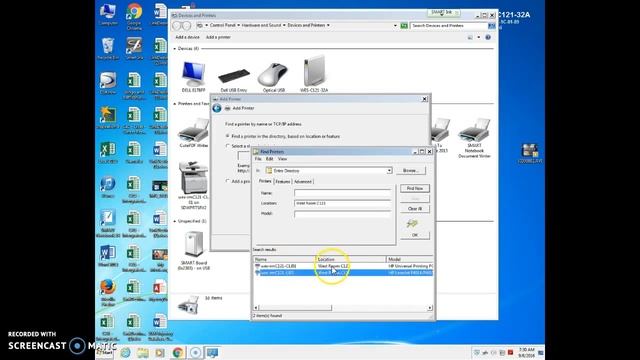Click the Search Devices and Printers box

click(449, 25)
